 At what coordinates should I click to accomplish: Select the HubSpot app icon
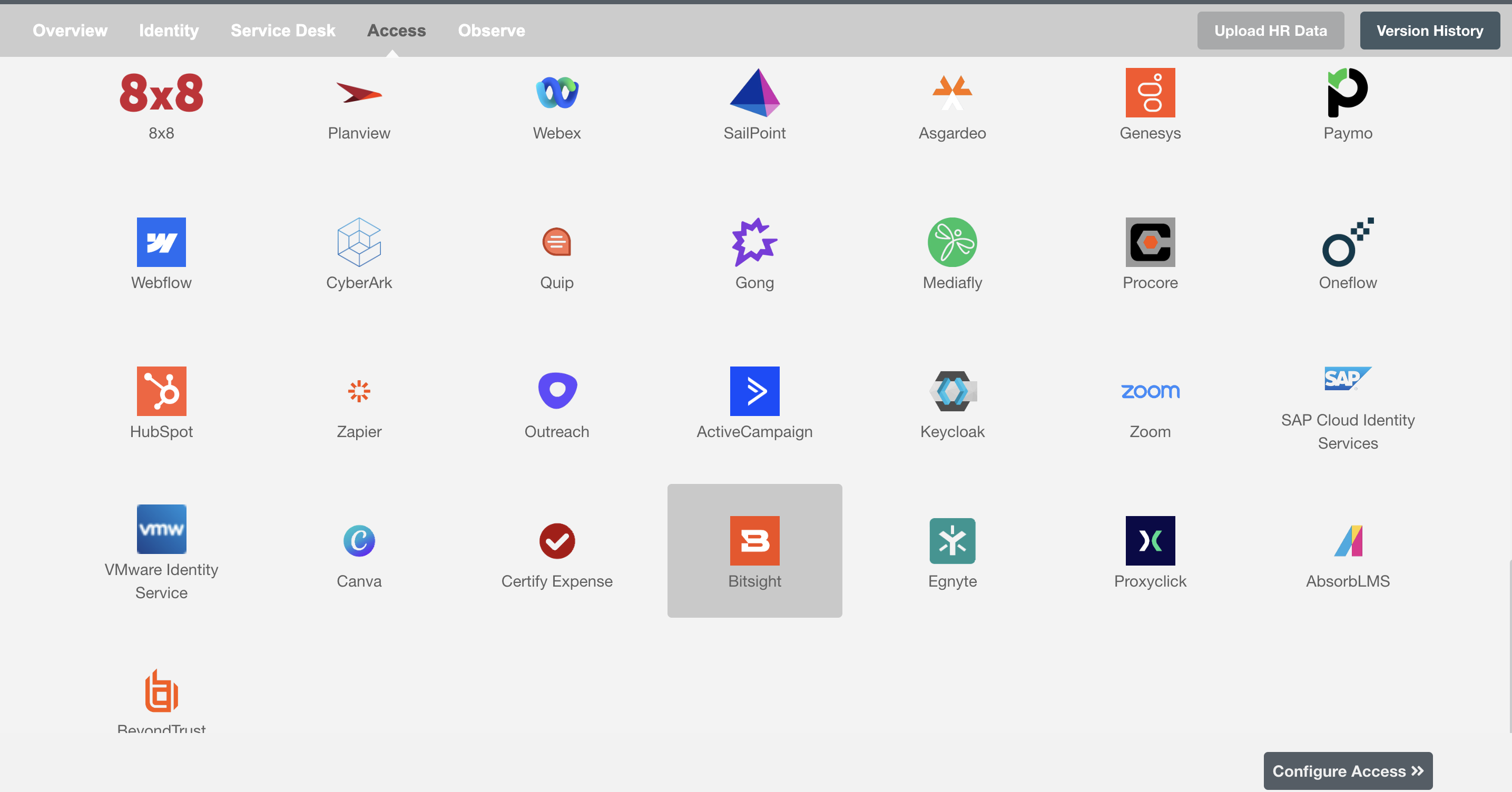[x=161, y=391]
